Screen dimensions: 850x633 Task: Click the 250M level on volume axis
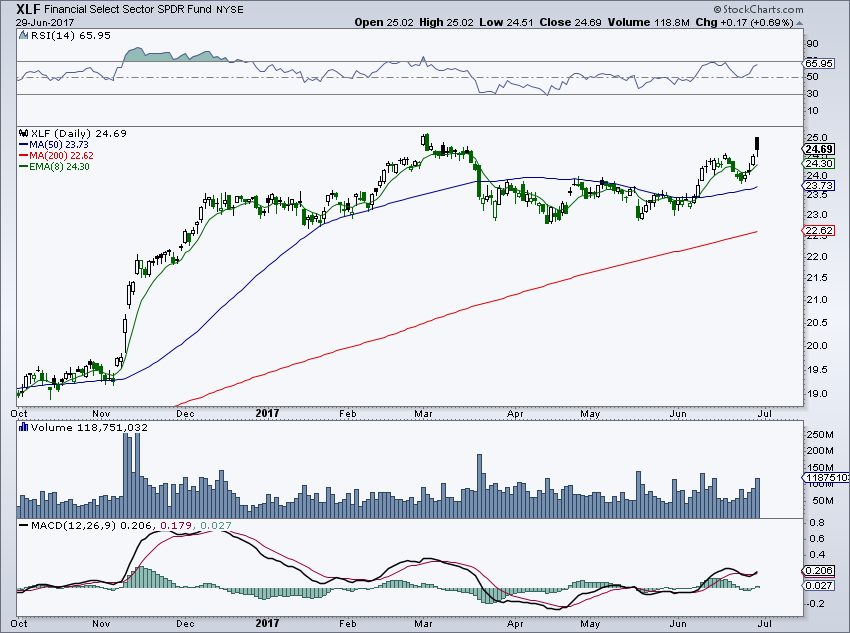(820, 435)
